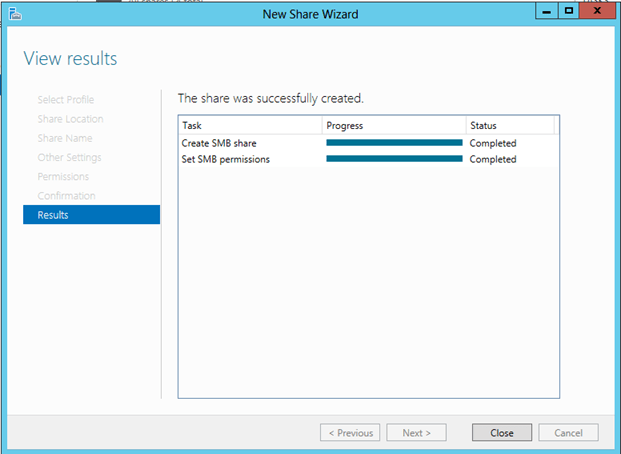This screenshot has height=454, width=621.
Task: Click the Cancel button
Action: 568,433
